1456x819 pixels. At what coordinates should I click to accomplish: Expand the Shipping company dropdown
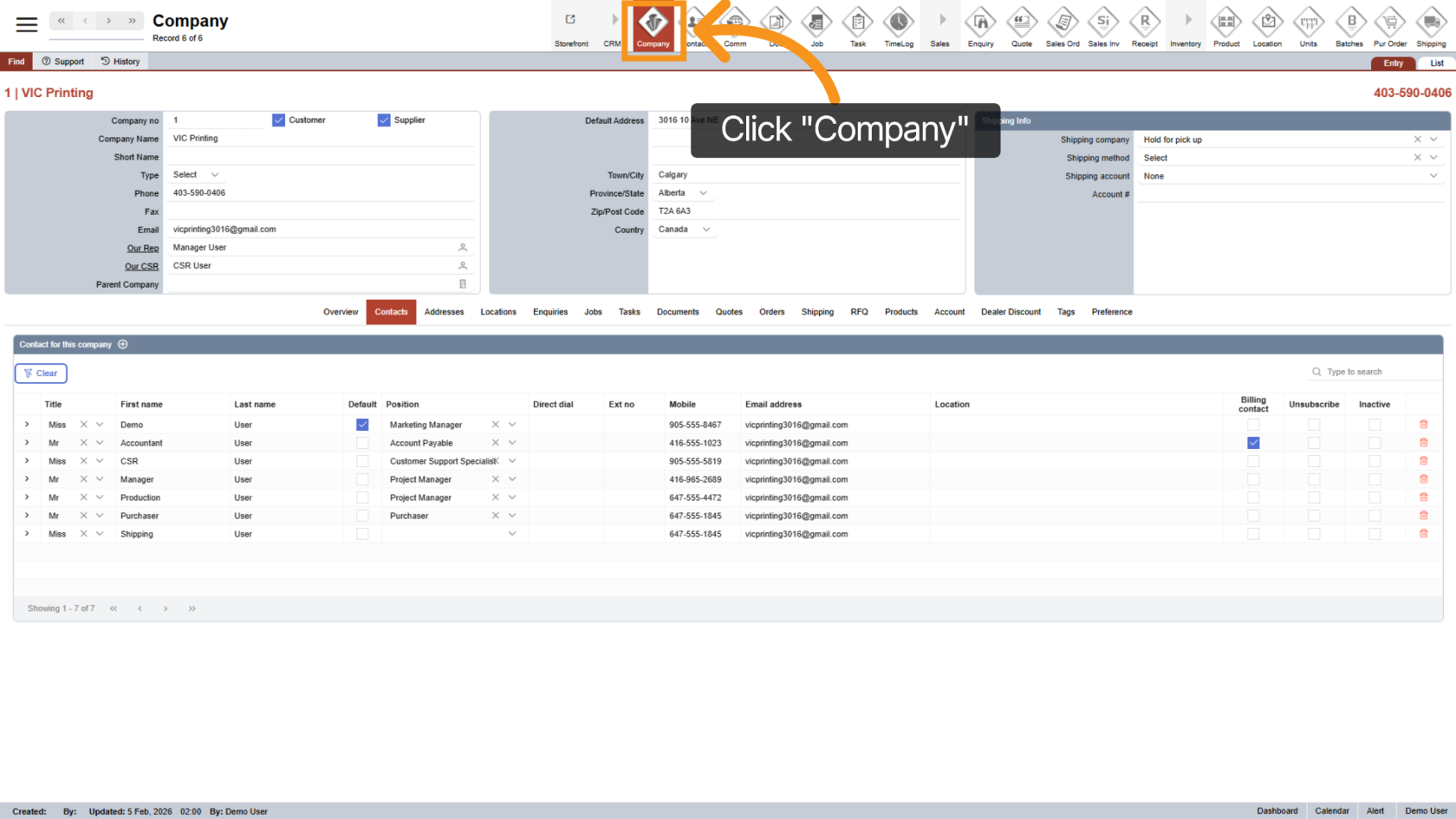1433,140
